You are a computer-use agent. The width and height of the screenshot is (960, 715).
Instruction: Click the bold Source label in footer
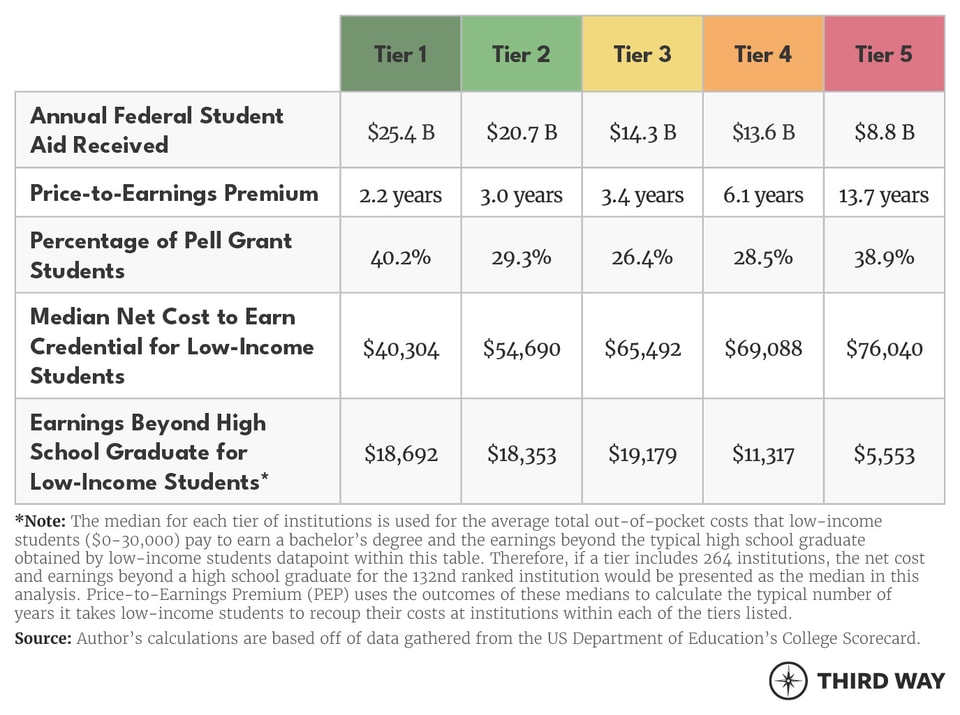click(42, 638)
